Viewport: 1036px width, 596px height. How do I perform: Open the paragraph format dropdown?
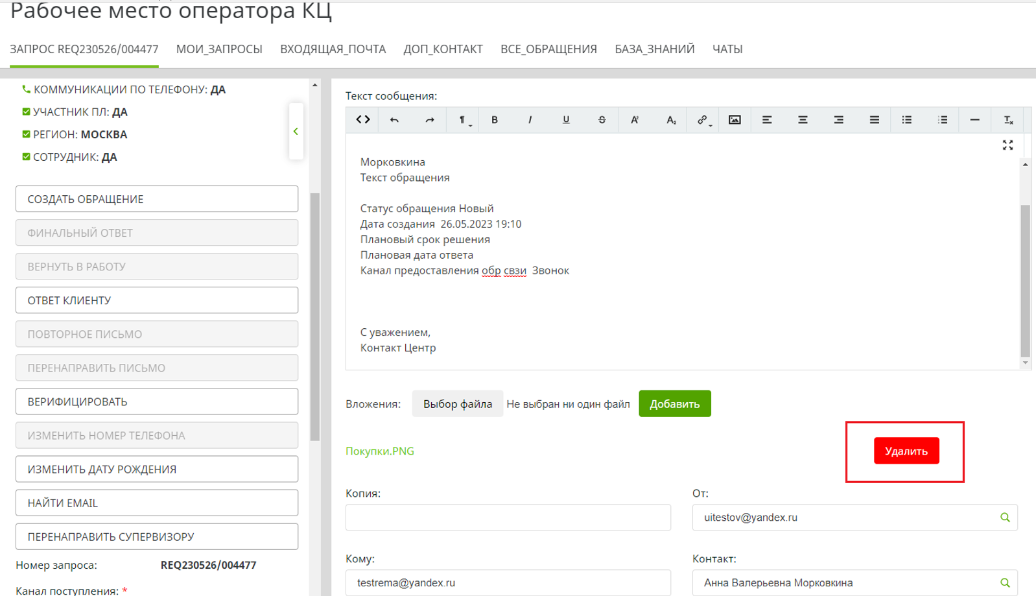tap(463, 120)
